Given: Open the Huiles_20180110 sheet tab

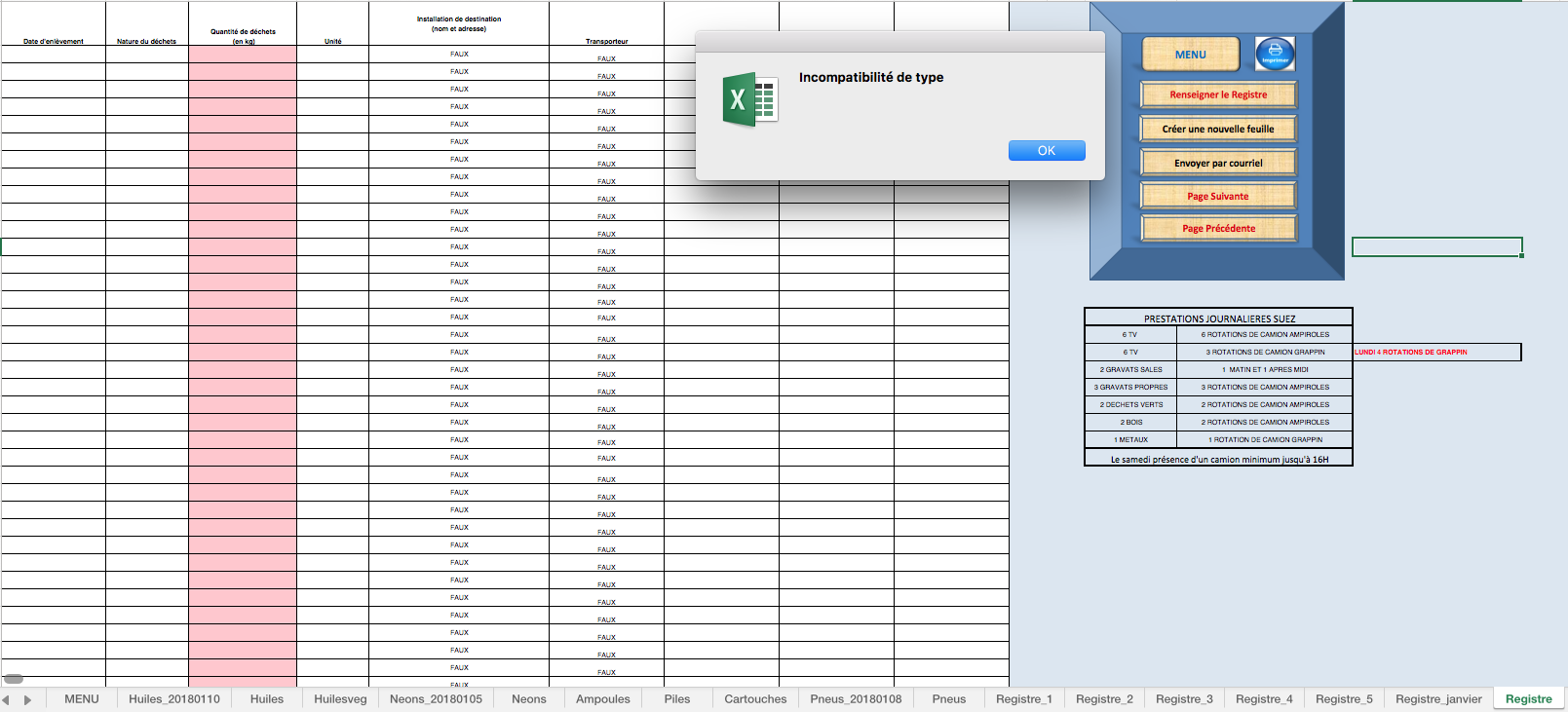Looking at the screenshot, I should pyautogui.click(x=174, y=699).
